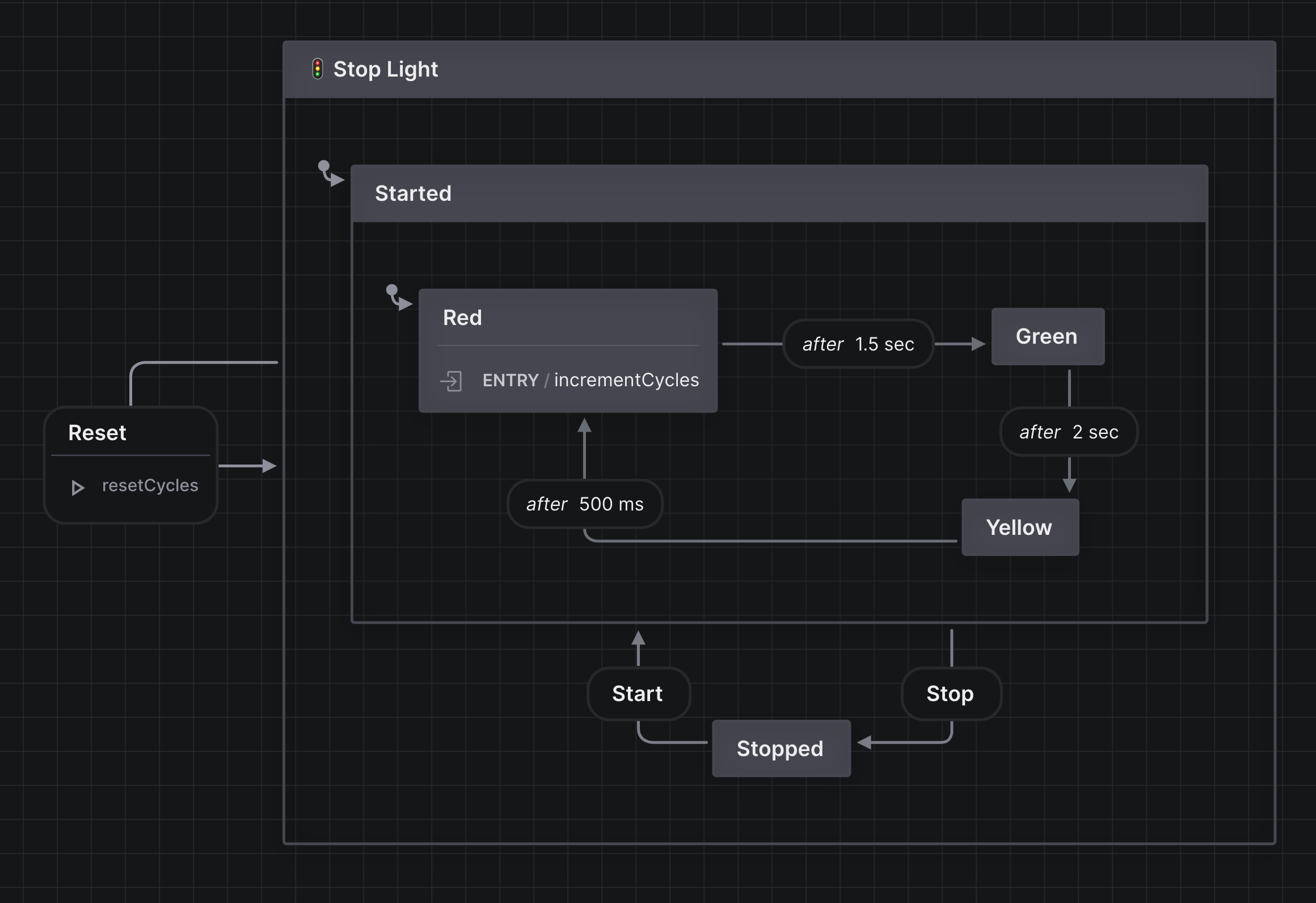
Task: Click the traffic light icon beside Stop Light
Action: [x=318, y=69]
